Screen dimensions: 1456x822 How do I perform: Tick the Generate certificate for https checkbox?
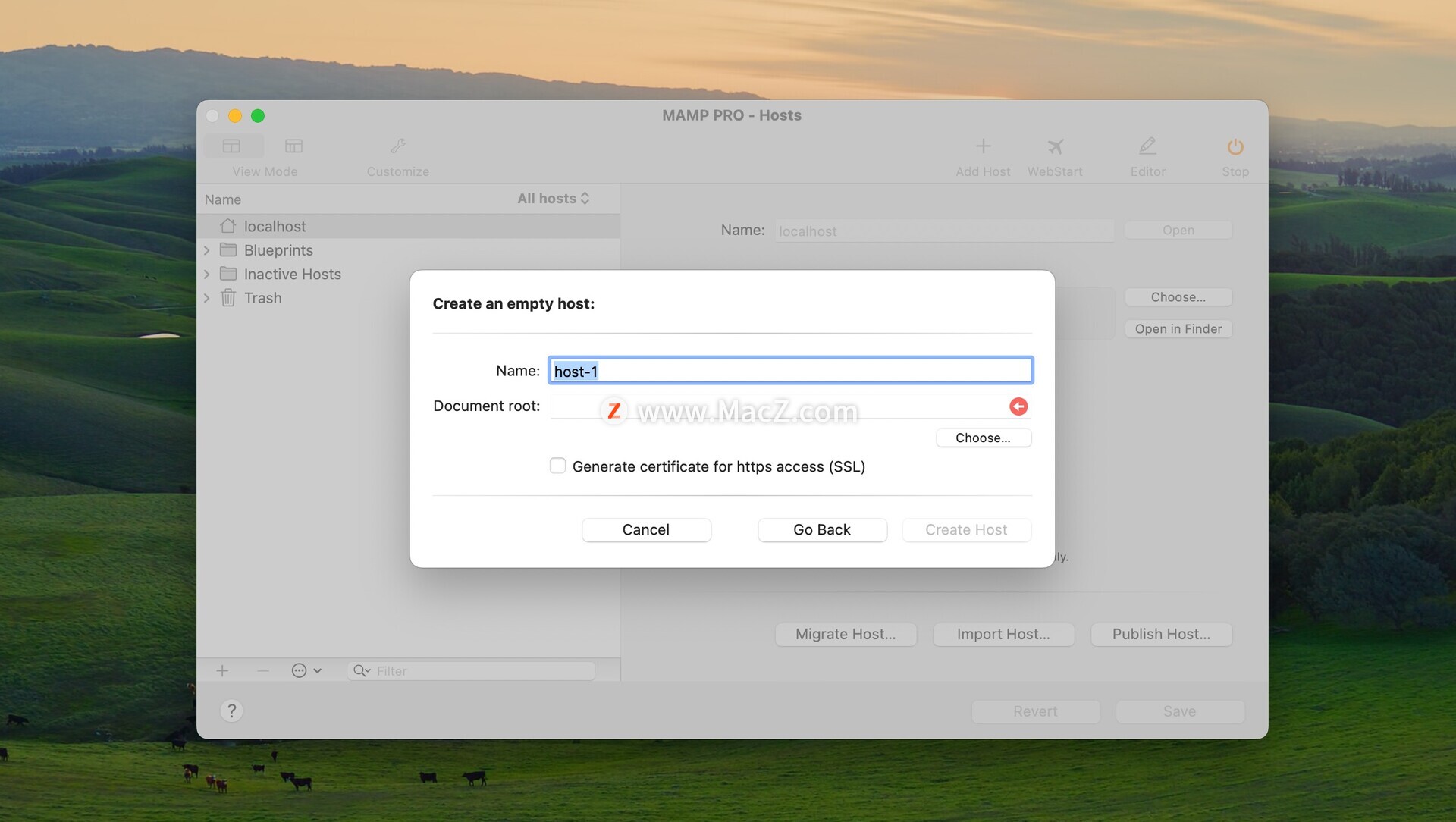click(x=557, y=466)
